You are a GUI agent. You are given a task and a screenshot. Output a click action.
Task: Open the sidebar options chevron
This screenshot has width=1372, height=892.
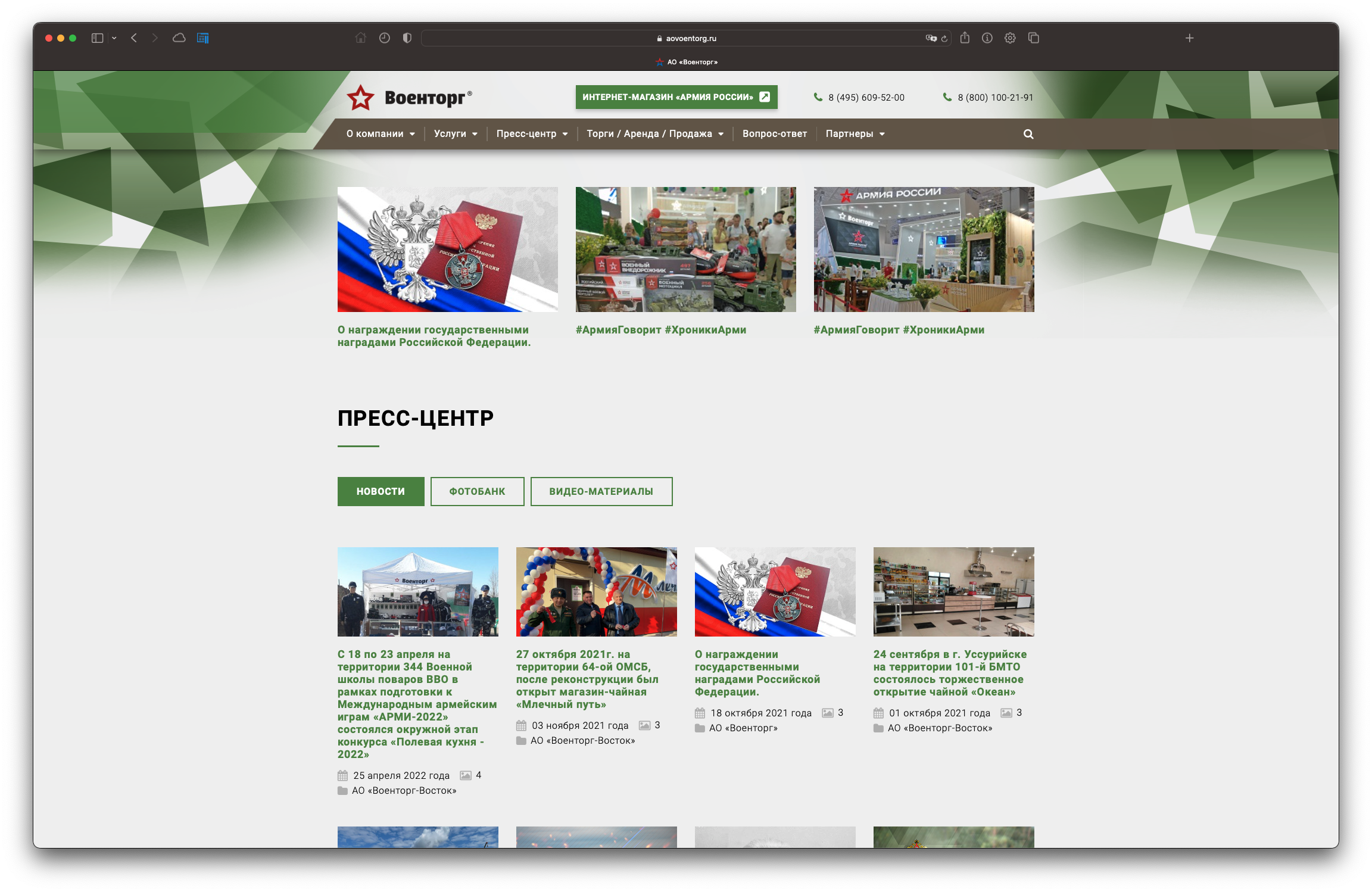point(114,38)
